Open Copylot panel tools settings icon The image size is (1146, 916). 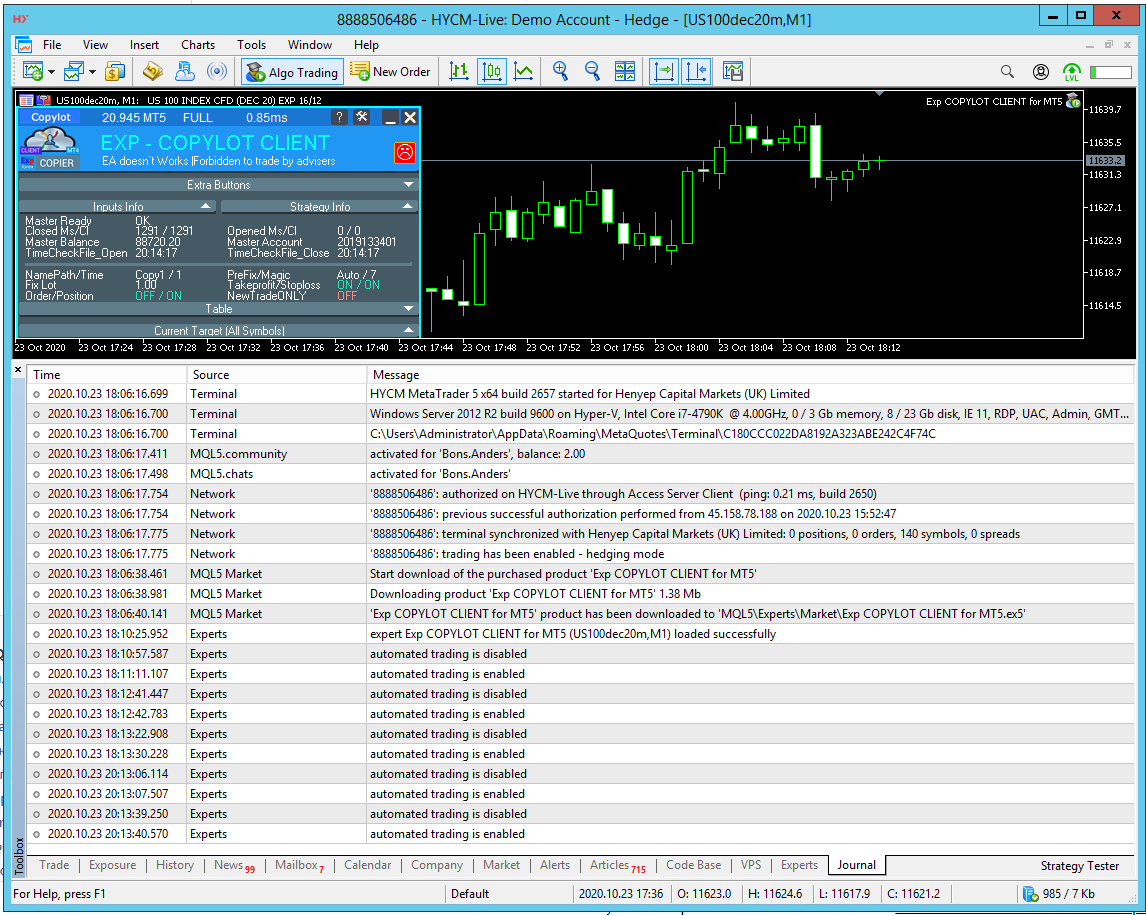point(362,117)
